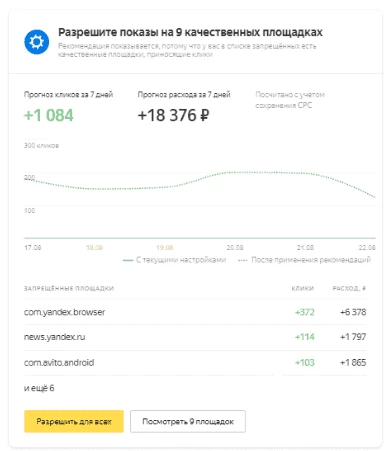
Task: Click 'После применения рекомендаций' legend item
Action: click(304, 260)
